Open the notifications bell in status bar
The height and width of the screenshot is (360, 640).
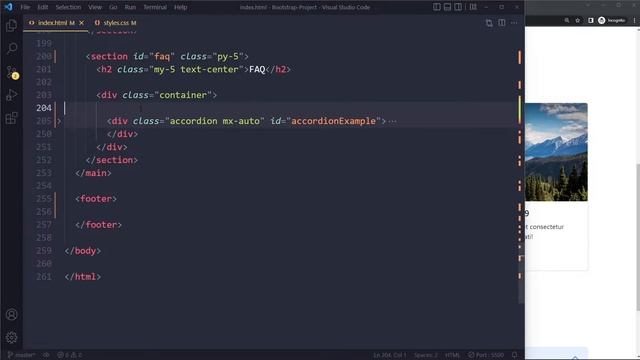point(515,355)
